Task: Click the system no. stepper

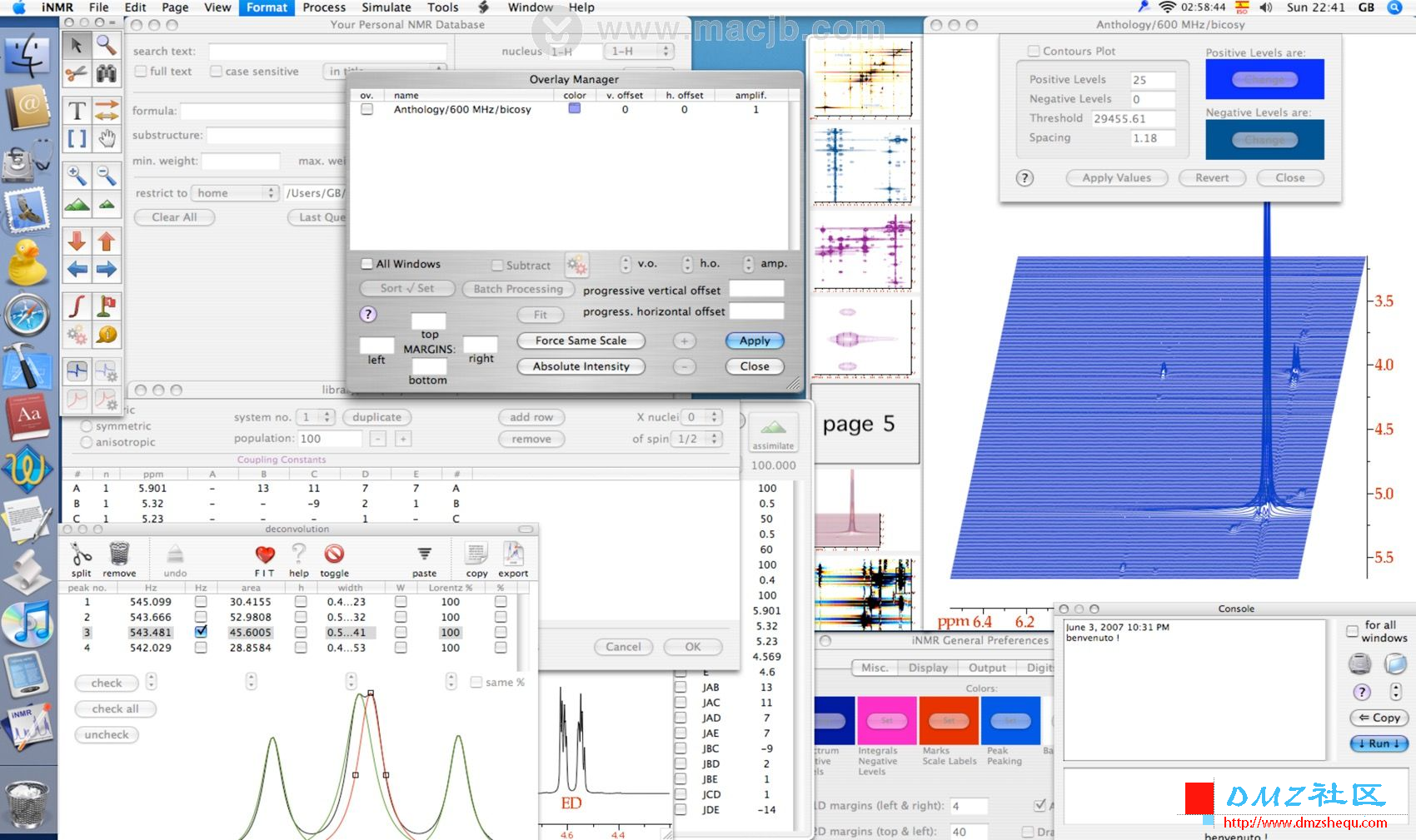Action: [x=327, y=417]
